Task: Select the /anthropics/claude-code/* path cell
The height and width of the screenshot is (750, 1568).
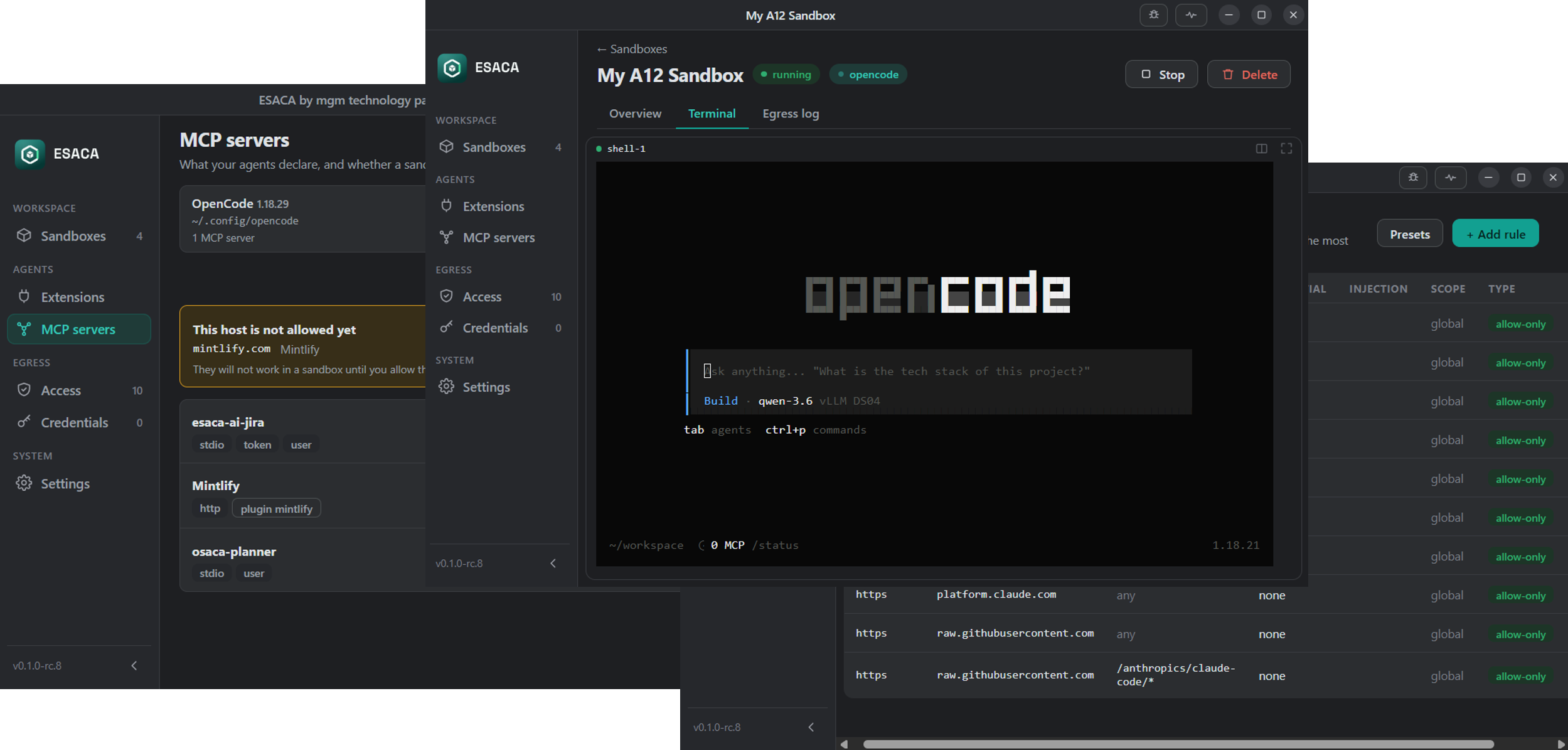Action: 1175,675
